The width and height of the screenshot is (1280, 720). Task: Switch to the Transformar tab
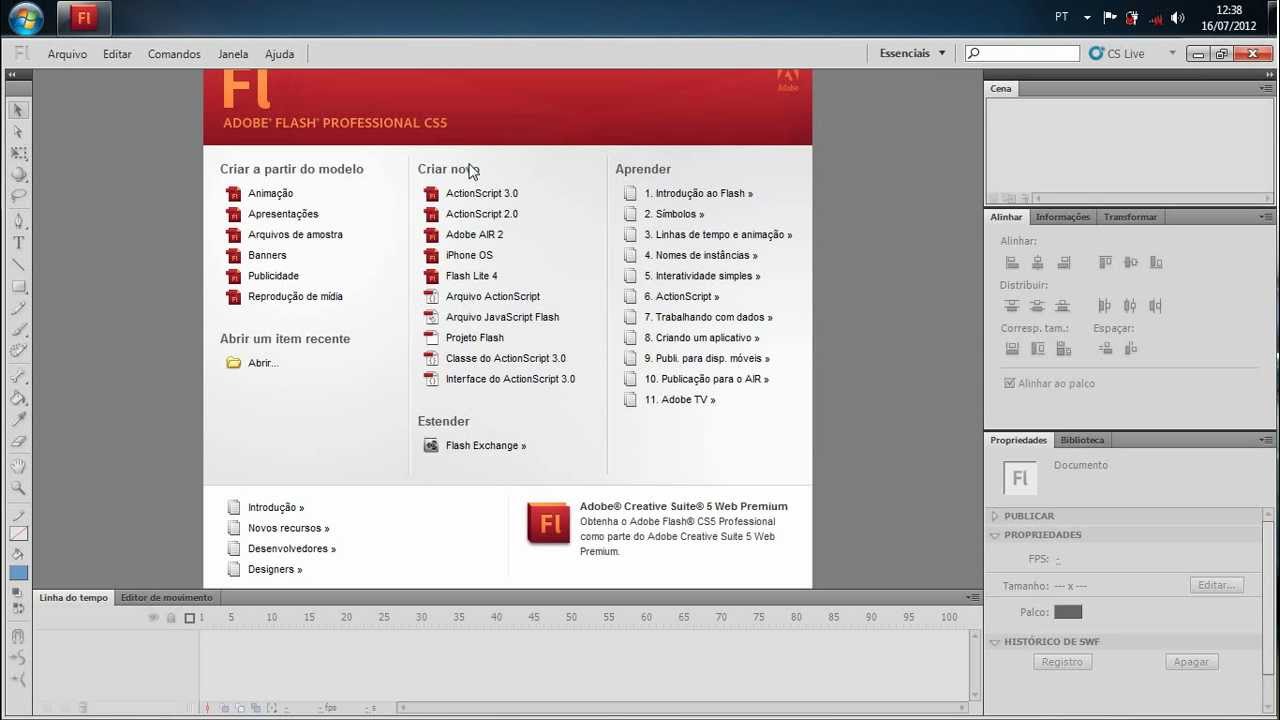pyautogui.click(x=1130, y=217)
